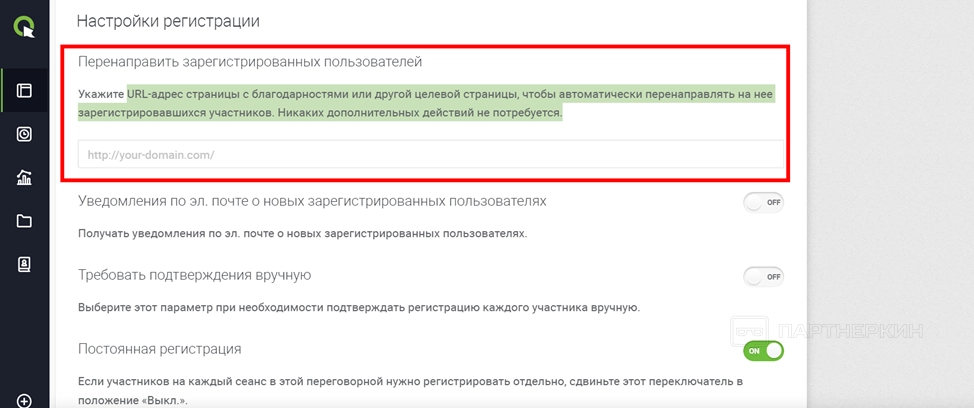The image size is (974, 408).
Task: Turn on manual confirmation requirement toggle
Action: coord(763,276)
